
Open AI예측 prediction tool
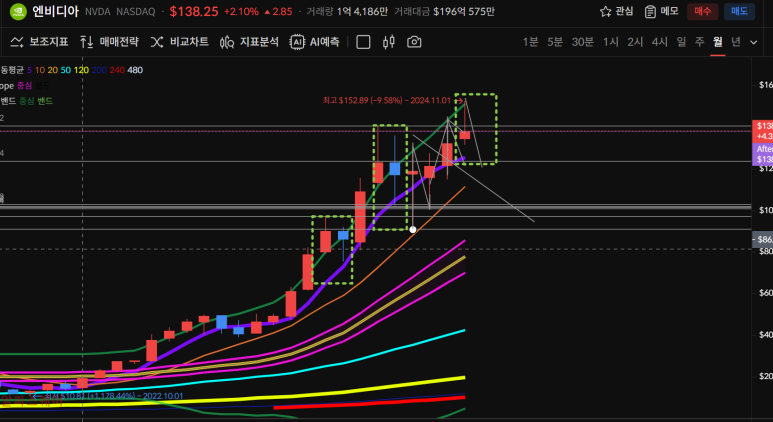coord(315,42)
